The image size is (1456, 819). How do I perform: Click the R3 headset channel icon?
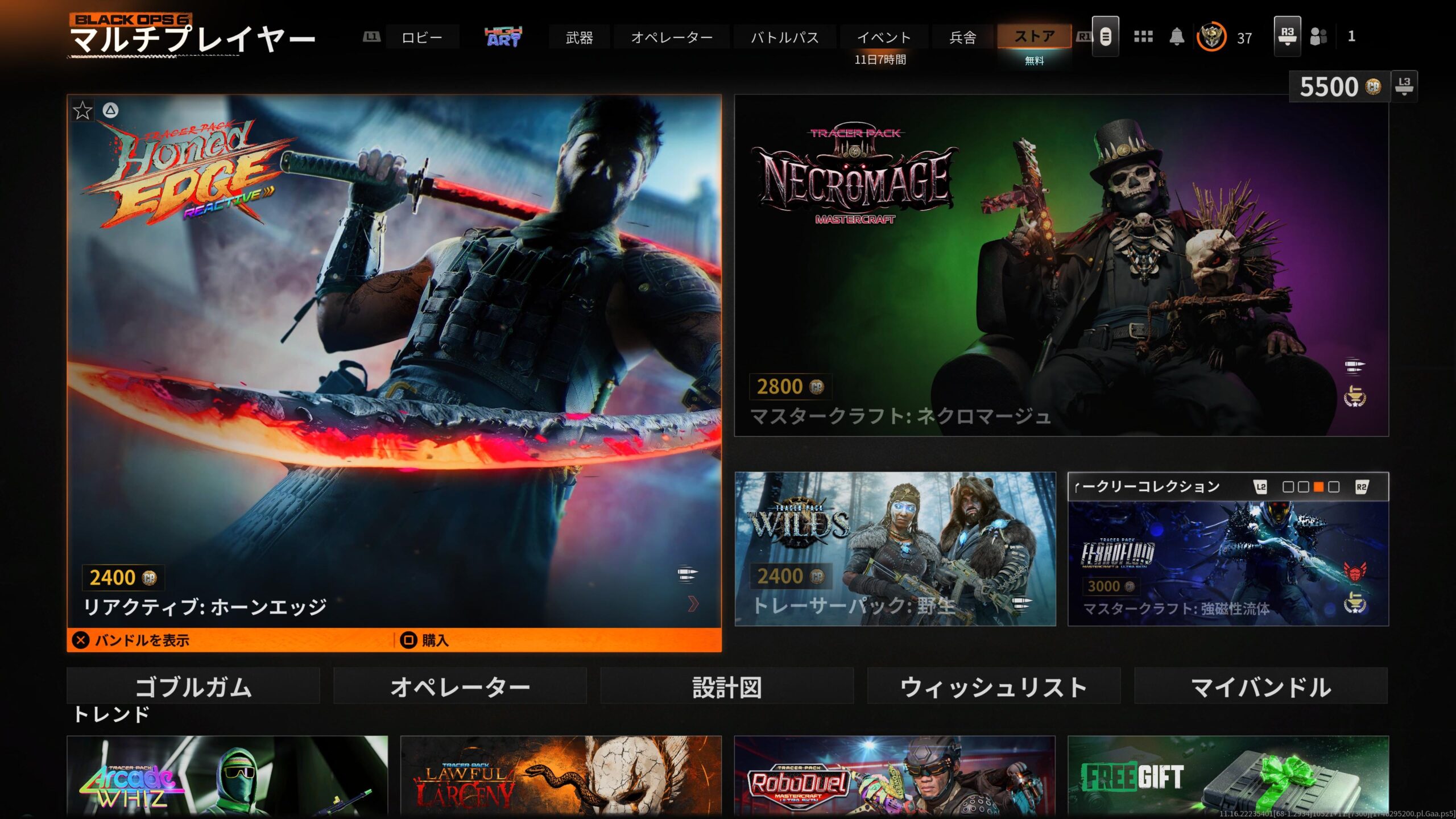point(1288,36)
